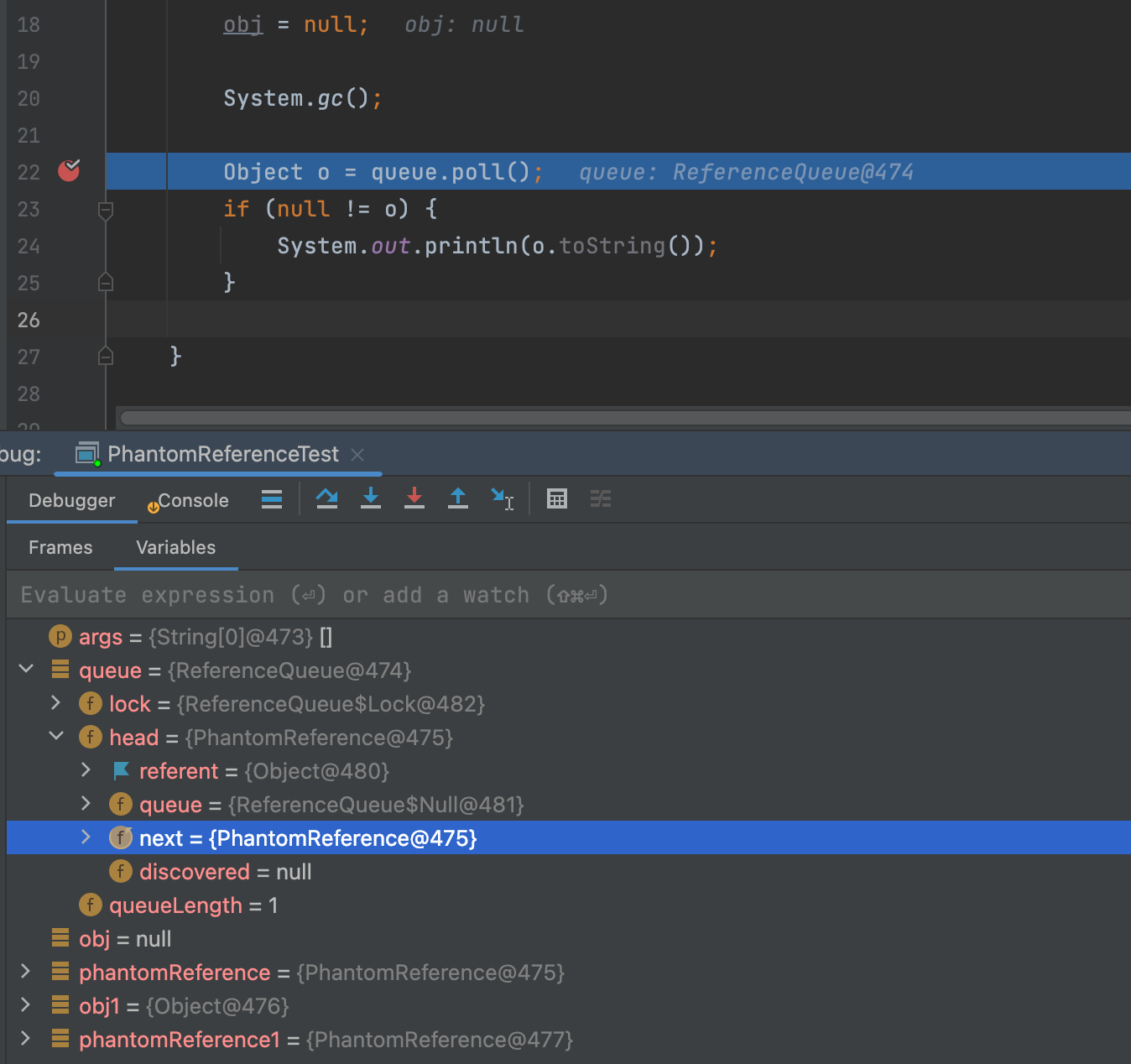Screen dimensions: 1131x1064
Task: Select the args = {String[0]@473} row
Action: click(x=569, y=637)
